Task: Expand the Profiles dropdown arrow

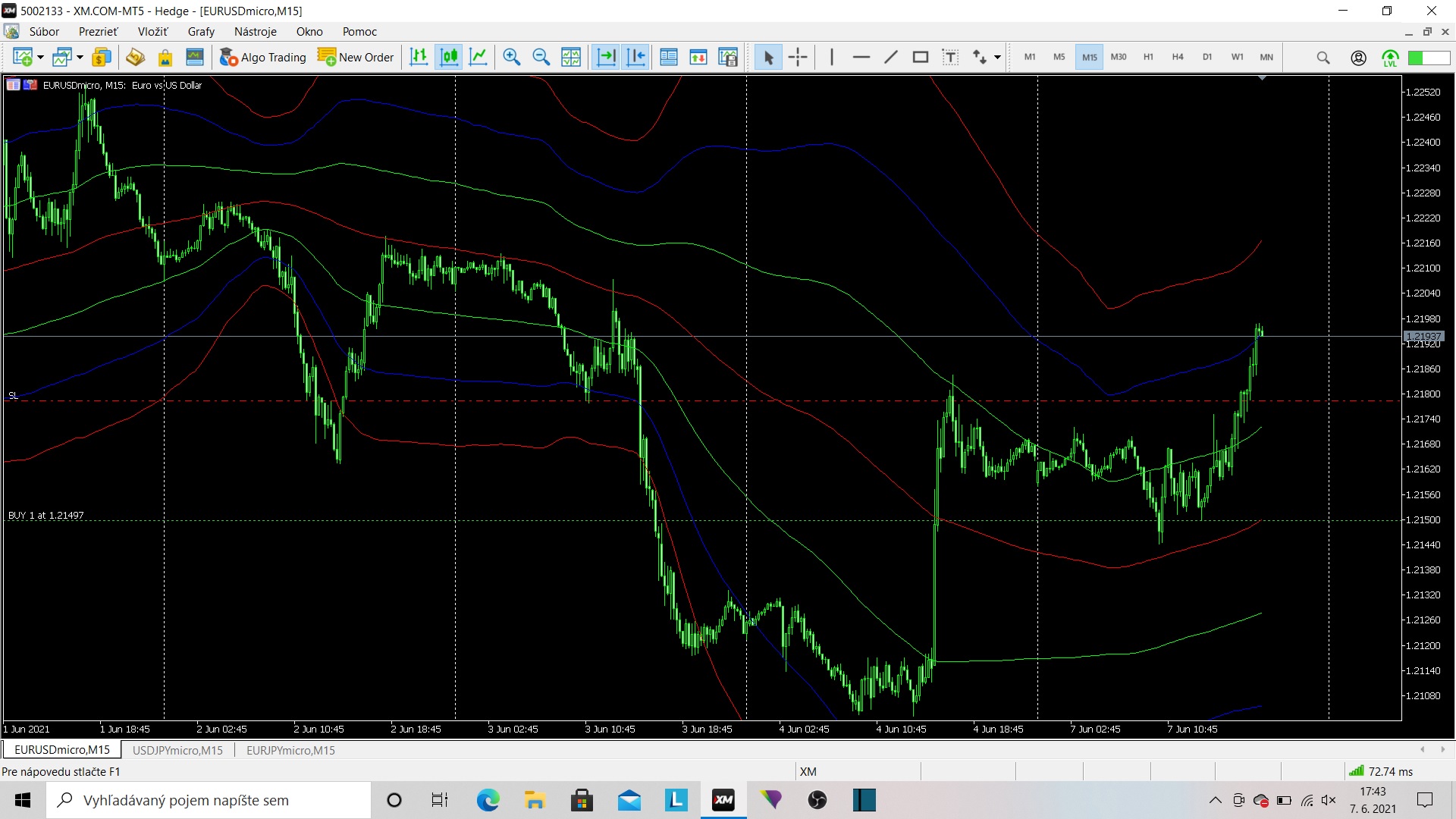Action: tap(80, 58)
